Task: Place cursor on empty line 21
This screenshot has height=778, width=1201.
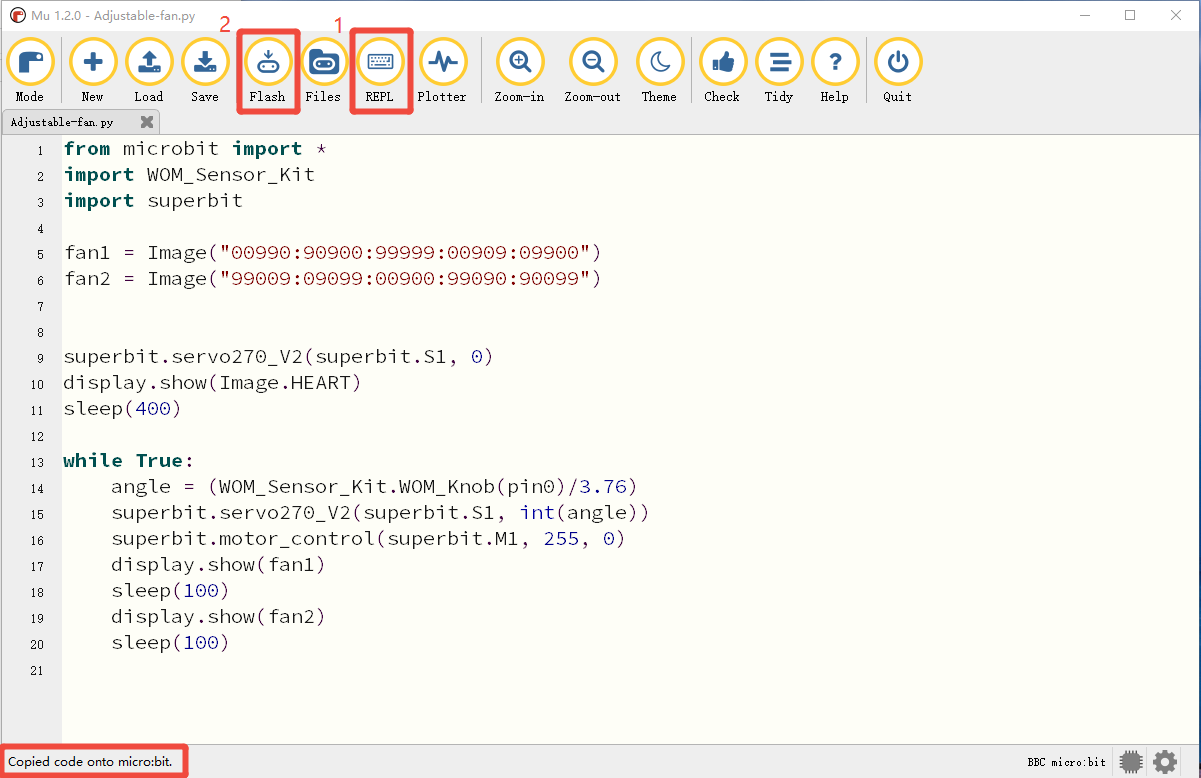Action: click(x=630, y=669)
